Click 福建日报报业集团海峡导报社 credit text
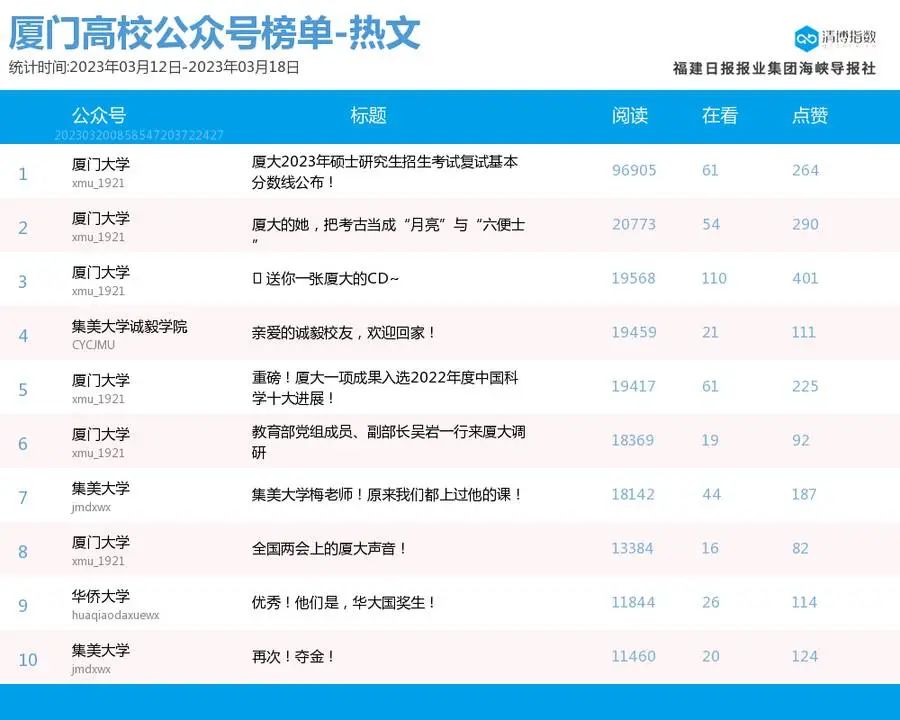The width and height of the screenshot is (900, 720). pyautogui.click(x=774, y=68)
